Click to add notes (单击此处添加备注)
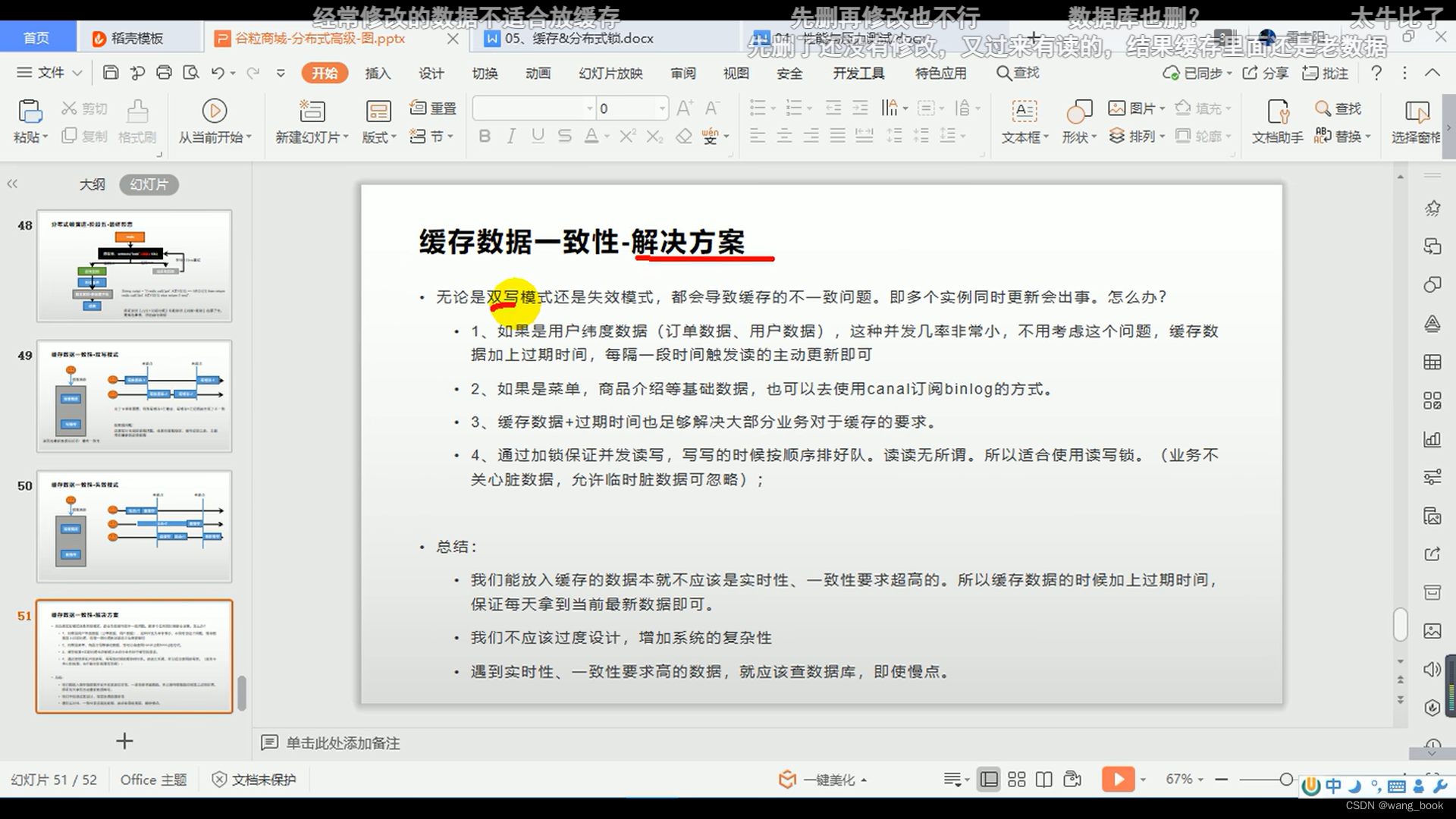This screenshot has height=819, width=1456. (343, 743)
